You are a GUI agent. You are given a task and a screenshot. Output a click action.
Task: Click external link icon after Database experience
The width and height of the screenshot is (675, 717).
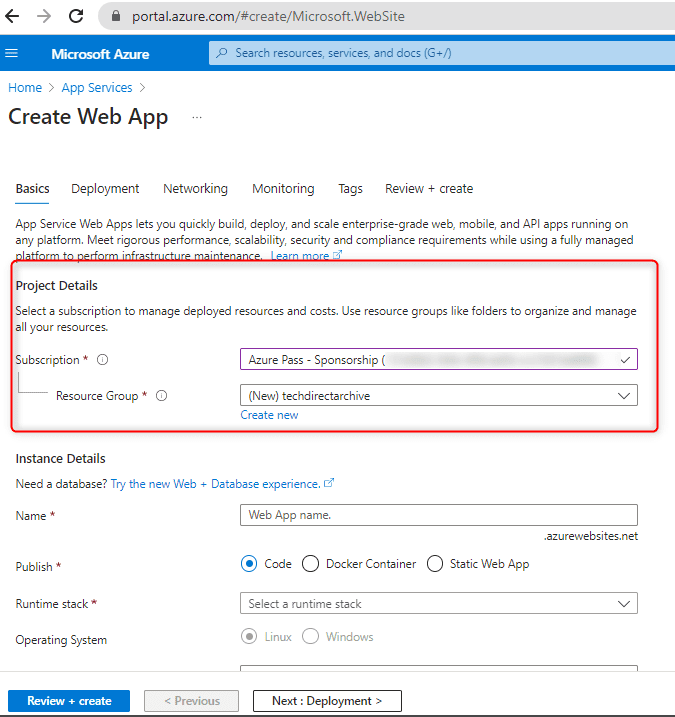(x=329, y=483)
